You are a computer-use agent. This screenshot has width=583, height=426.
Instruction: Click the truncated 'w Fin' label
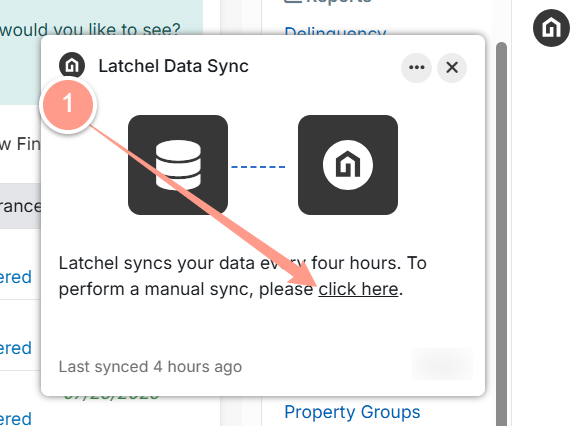click(x=20, y=144)
